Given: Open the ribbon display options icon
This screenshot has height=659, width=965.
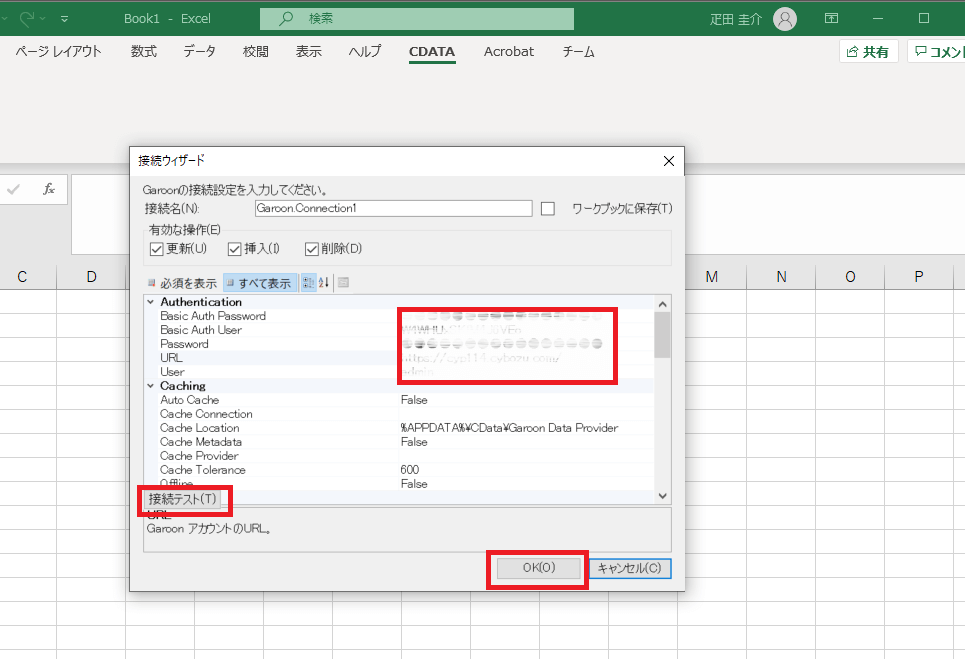Looking at the screenshot, I should coord(831,18).
